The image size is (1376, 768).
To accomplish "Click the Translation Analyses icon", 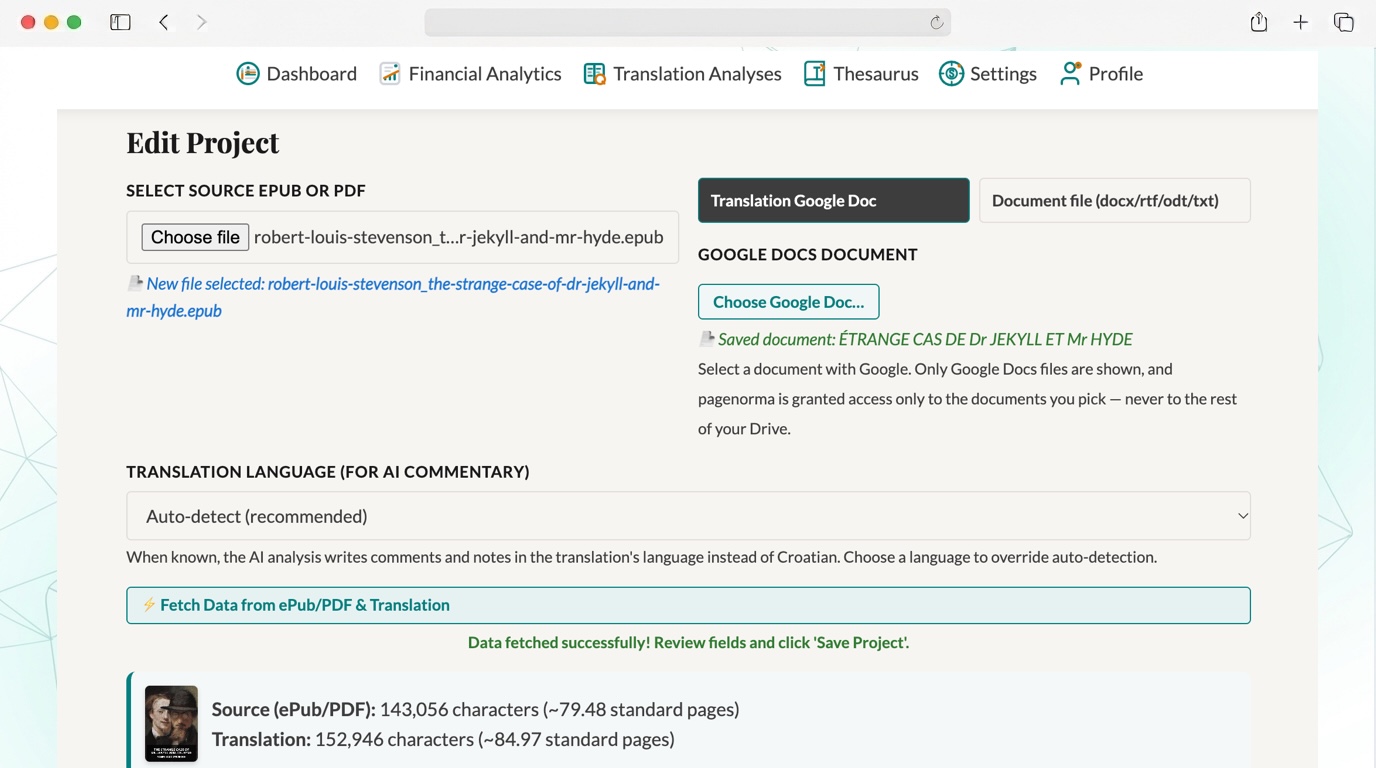I will 595,73.
